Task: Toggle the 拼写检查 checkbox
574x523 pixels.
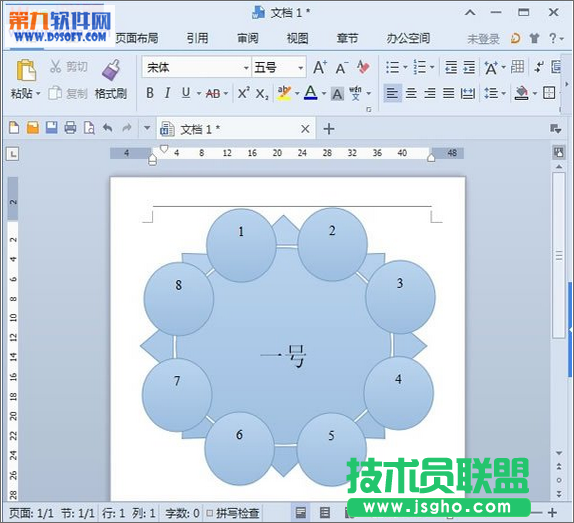Action: pos(209,513)
